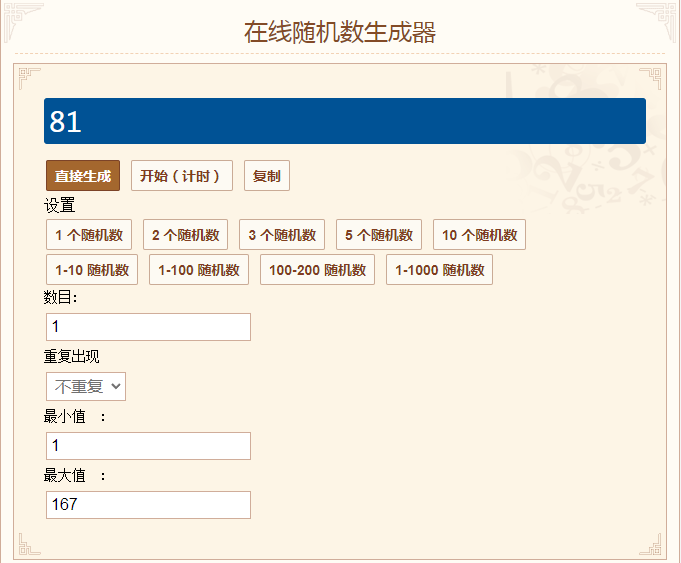Image resolution: width=681 pixels, height=563 pixels.
Task: Pick the 3 个随机数 preset
Action: (282, 235)
